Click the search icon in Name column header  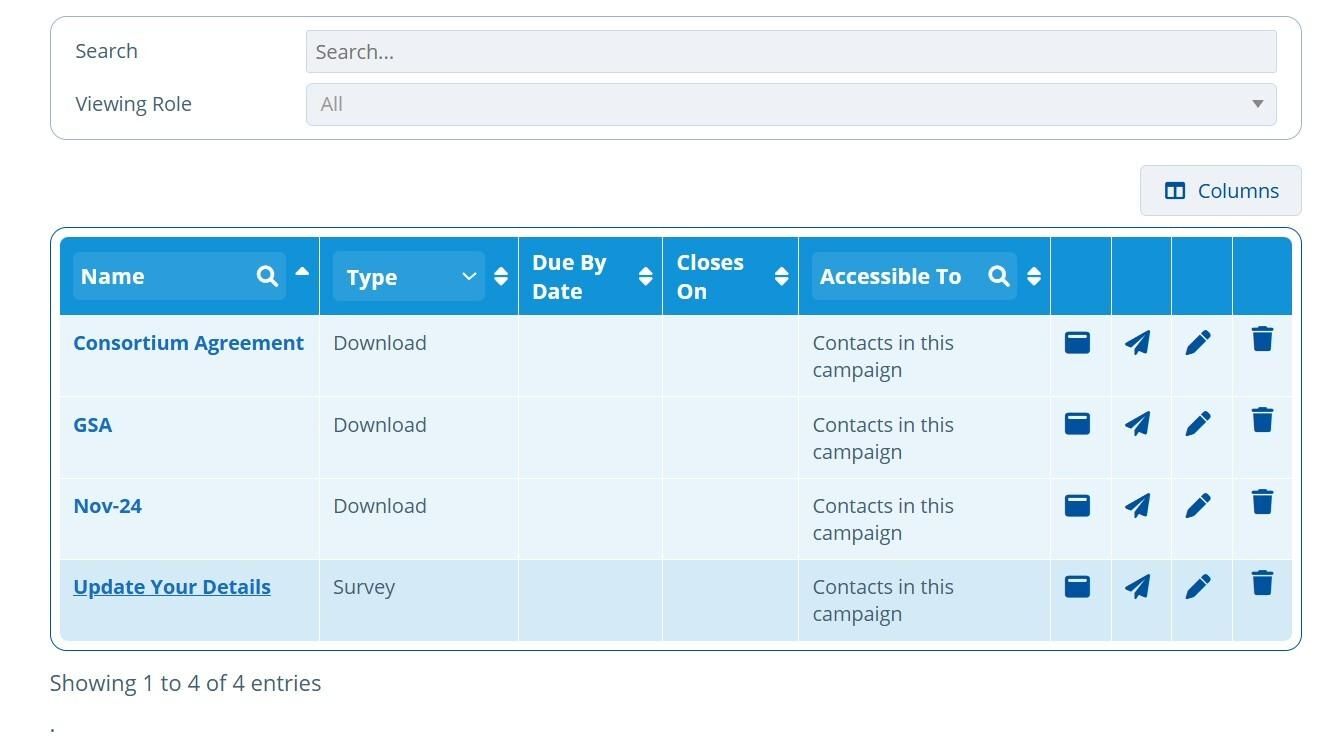click(267, 277)
